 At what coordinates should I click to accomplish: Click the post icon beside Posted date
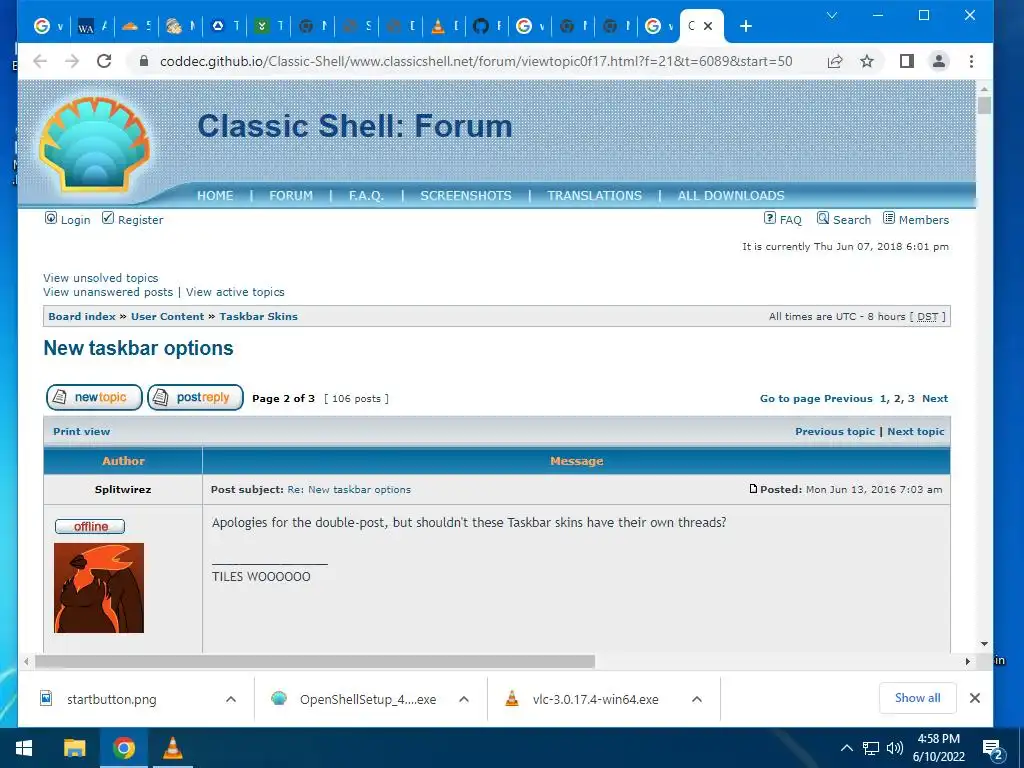pos(753,488)
